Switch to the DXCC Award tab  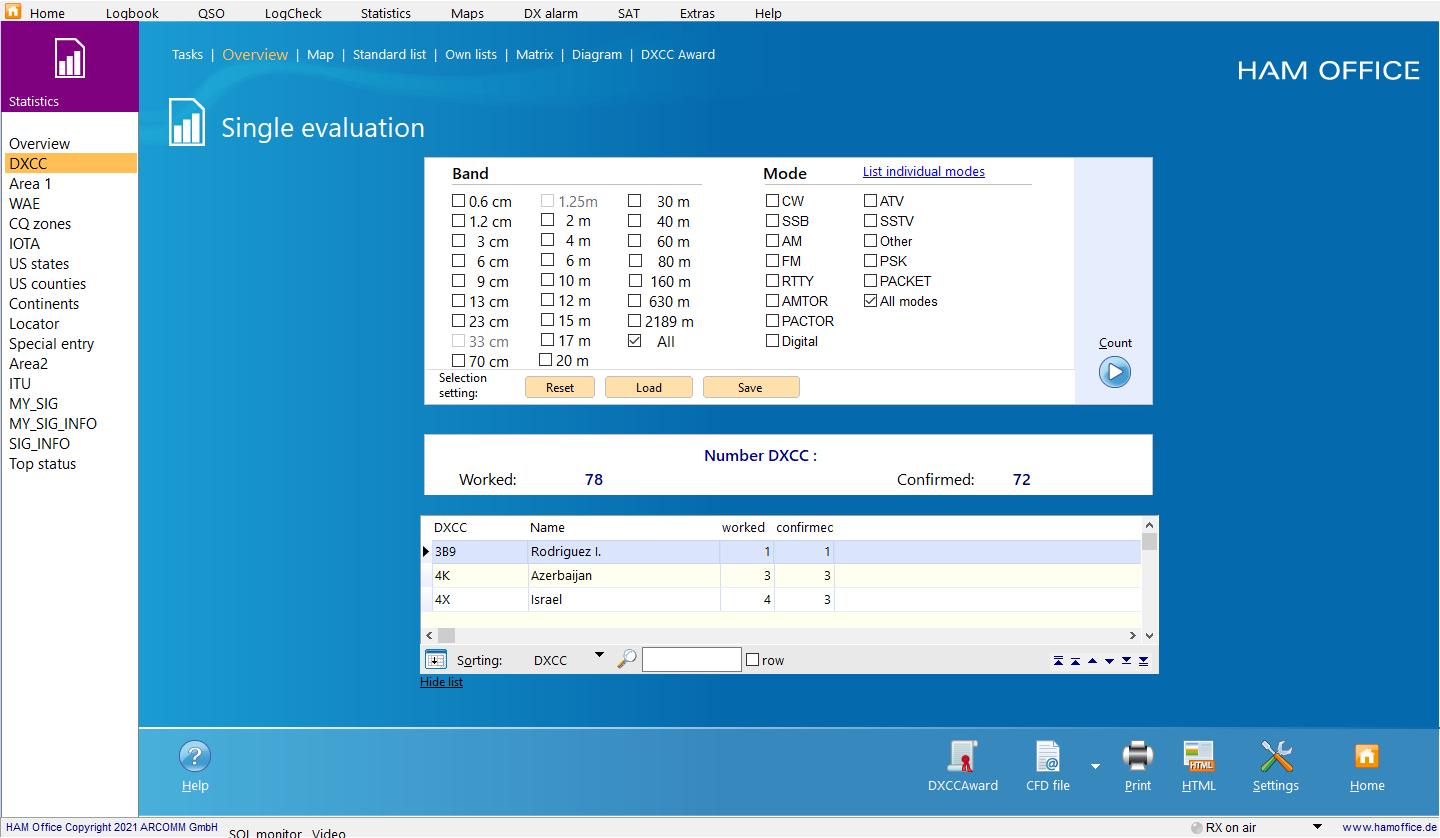tap(678, 55)
